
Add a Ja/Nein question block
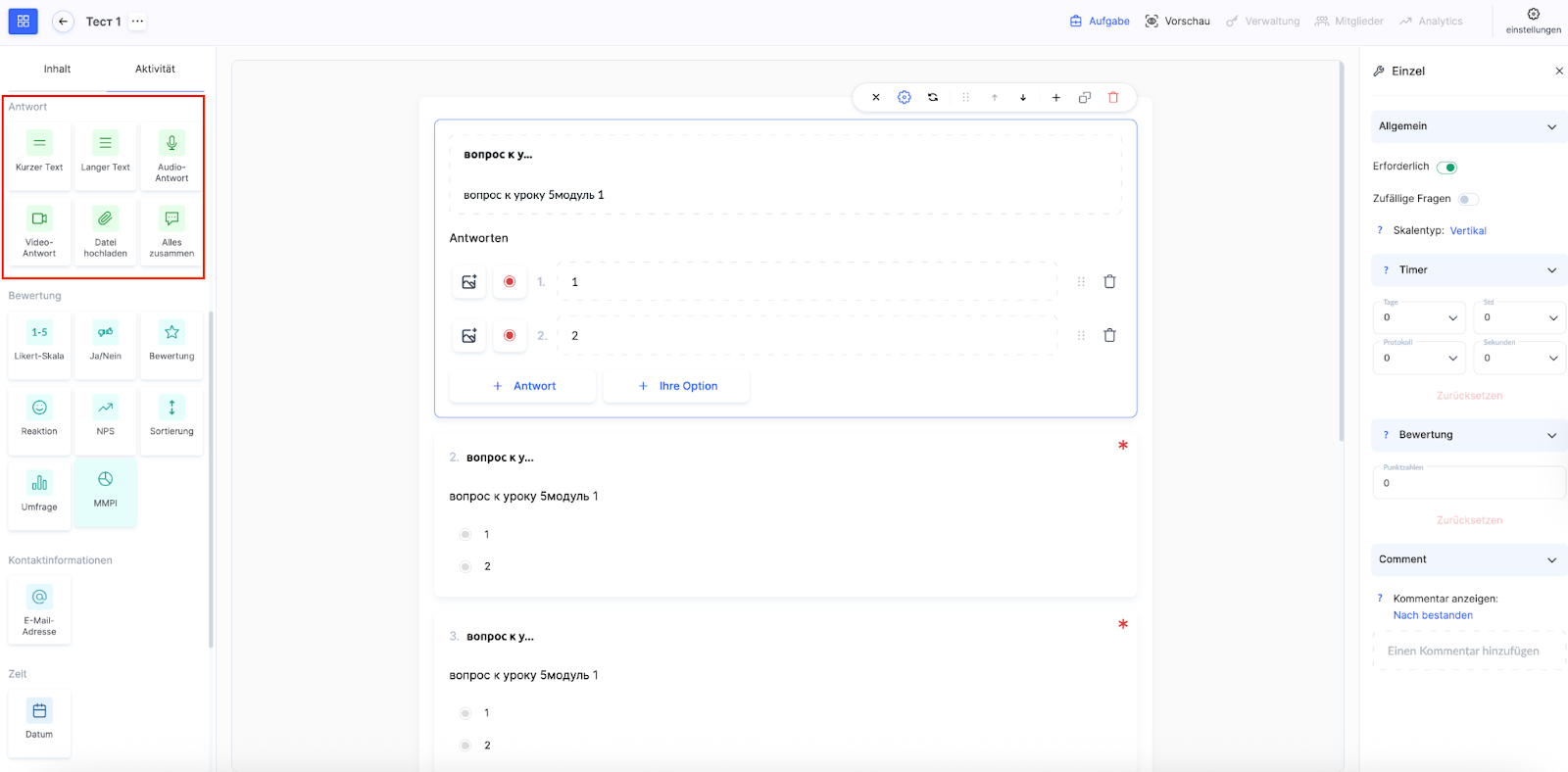point(106,343)
